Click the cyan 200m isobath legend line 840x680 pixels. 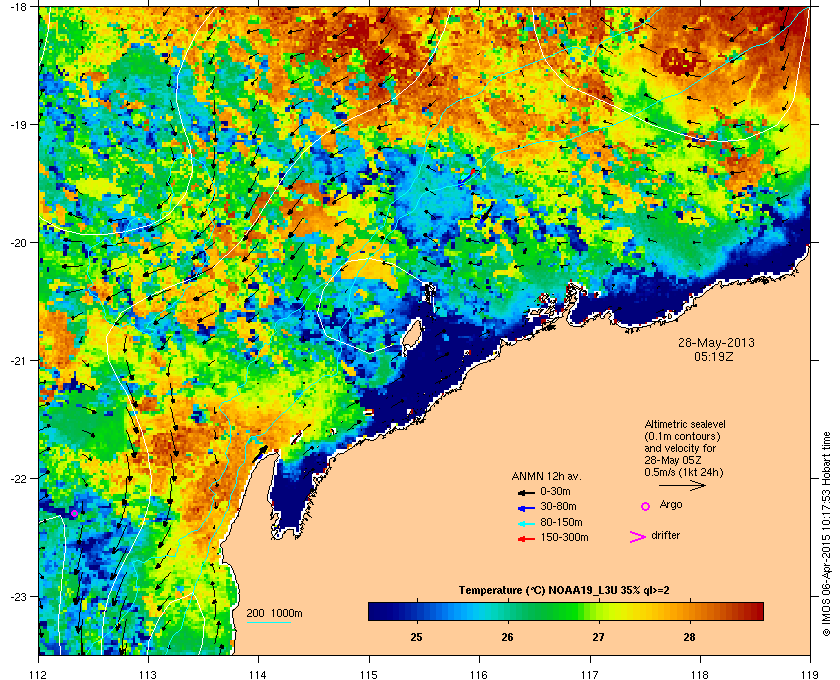[x=268, y=623]
